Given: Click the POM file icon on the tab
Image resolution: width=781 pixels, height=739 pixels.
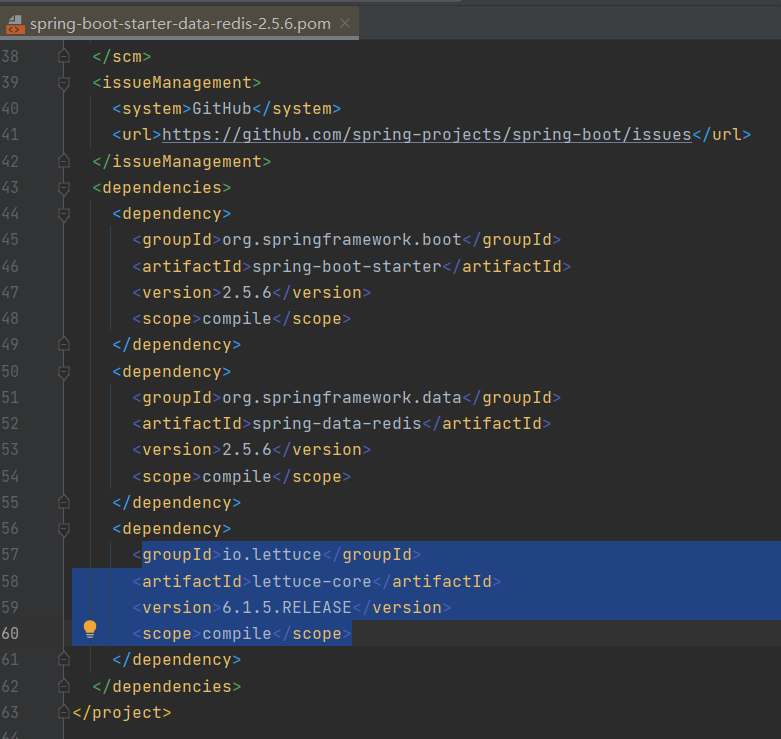Looking at the screenshot, I should [14, 24].
